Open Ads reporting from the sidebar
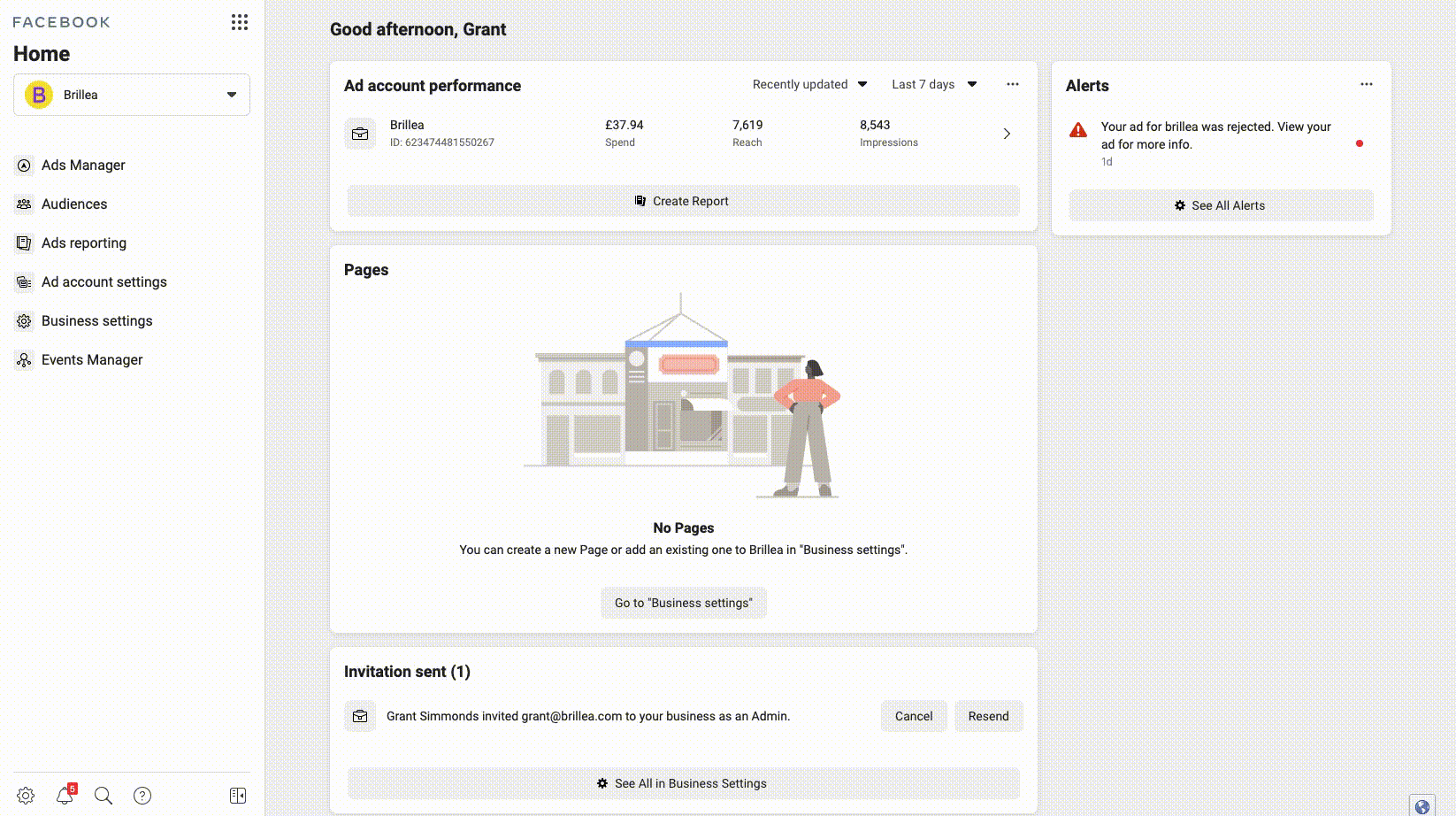The height and width of the screenshot is (816, 1456). tap(84, 243)
